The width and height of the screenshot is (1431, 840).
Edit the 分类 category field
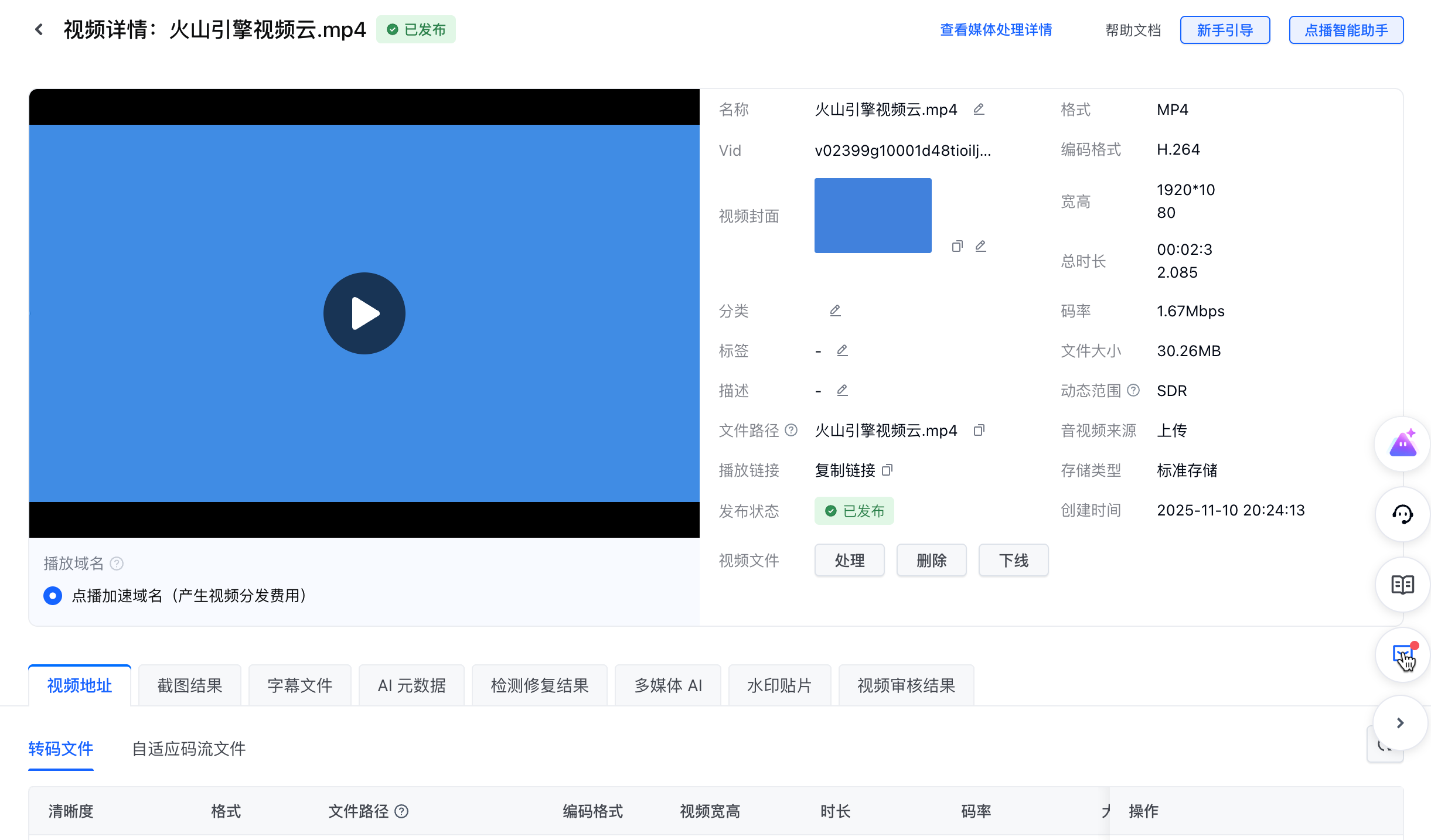[x=835, y=310]
